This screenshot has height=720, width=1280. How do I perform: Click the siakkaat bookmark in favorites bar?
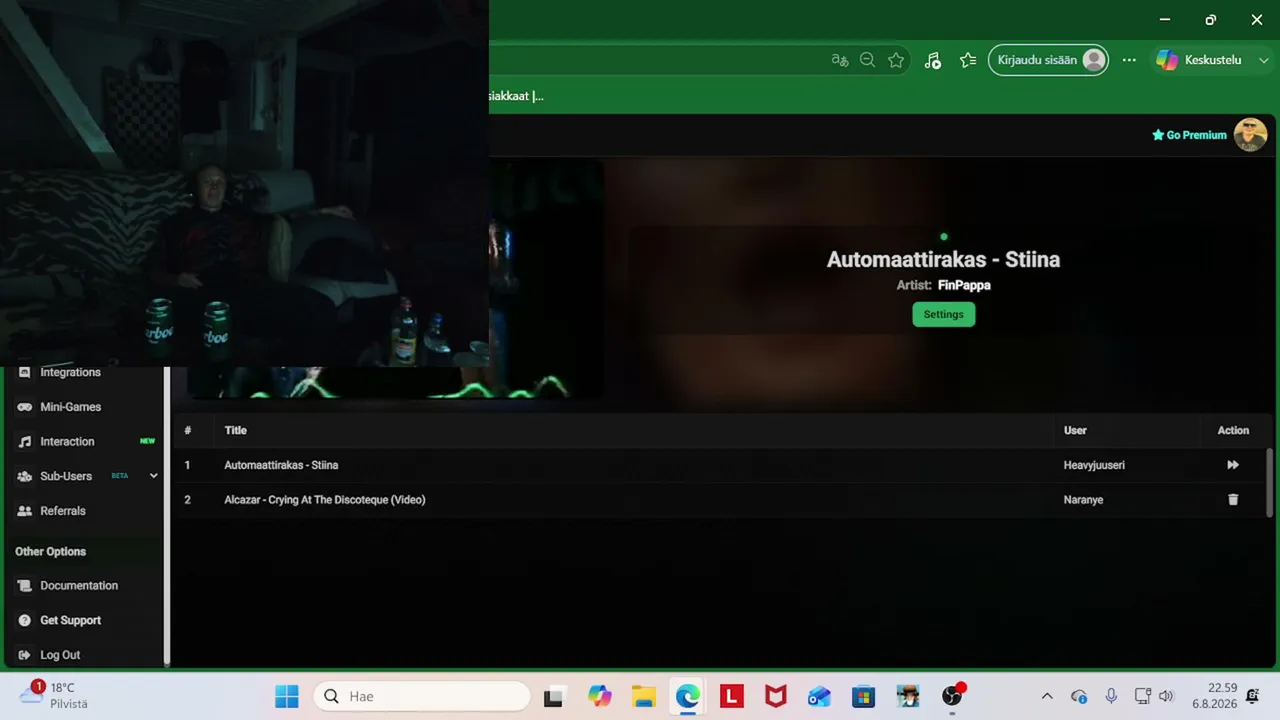tap(516, 96)
